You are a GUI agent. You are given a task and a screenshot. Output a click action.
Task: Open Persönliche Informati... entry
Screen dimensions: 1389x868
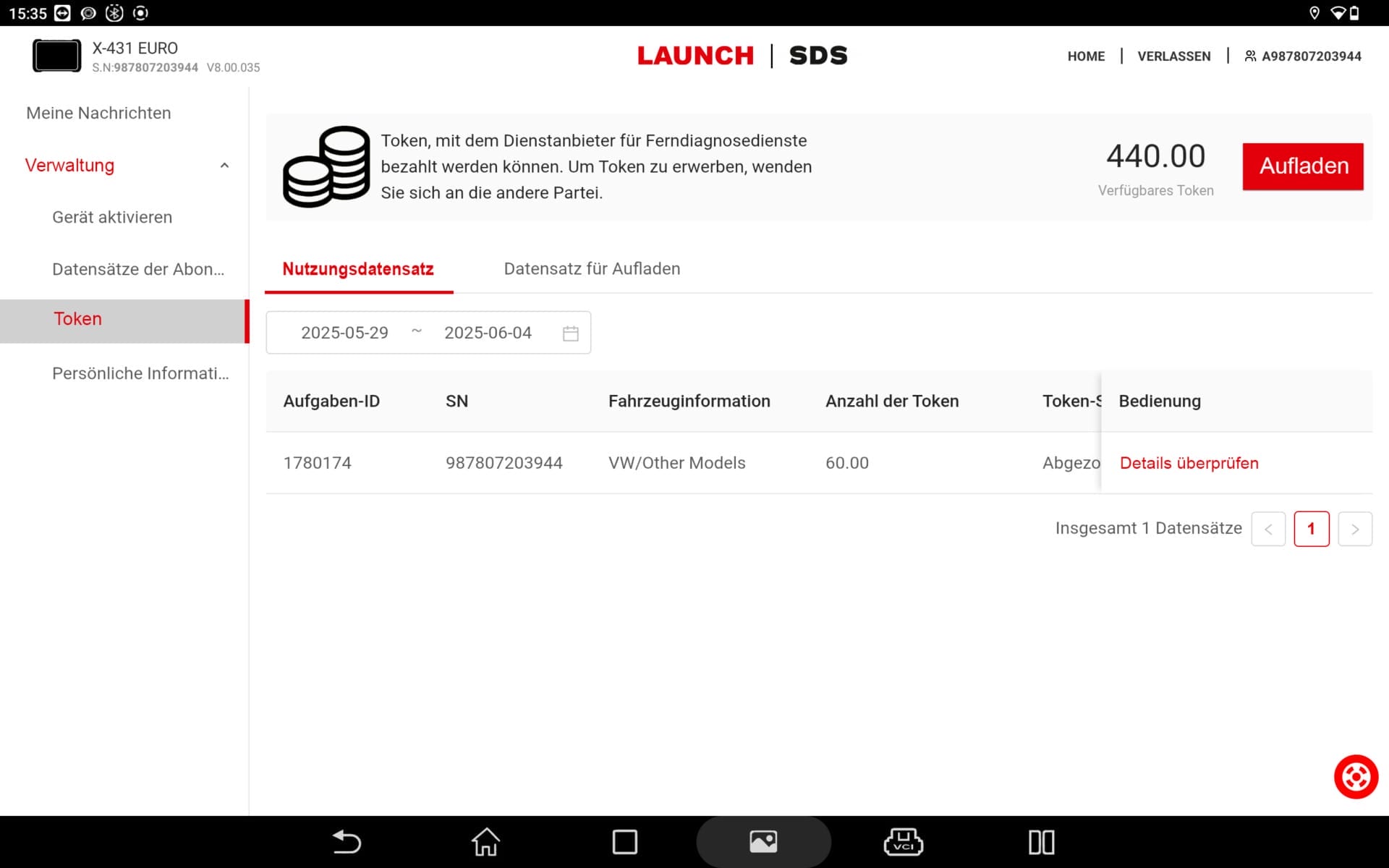[x=140, y=373]
